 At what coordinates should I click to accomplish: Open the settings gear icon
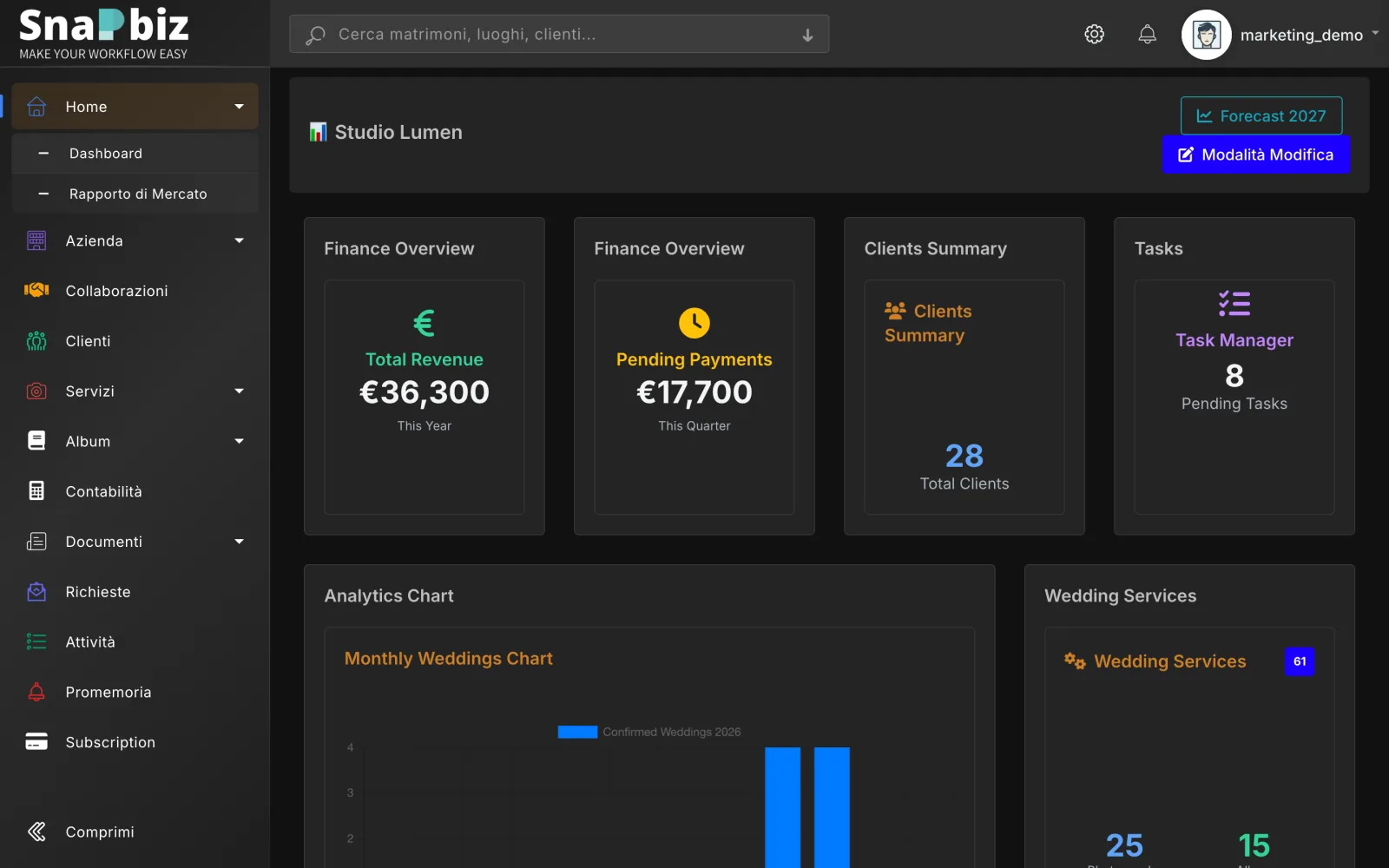tap(1094, 34)
